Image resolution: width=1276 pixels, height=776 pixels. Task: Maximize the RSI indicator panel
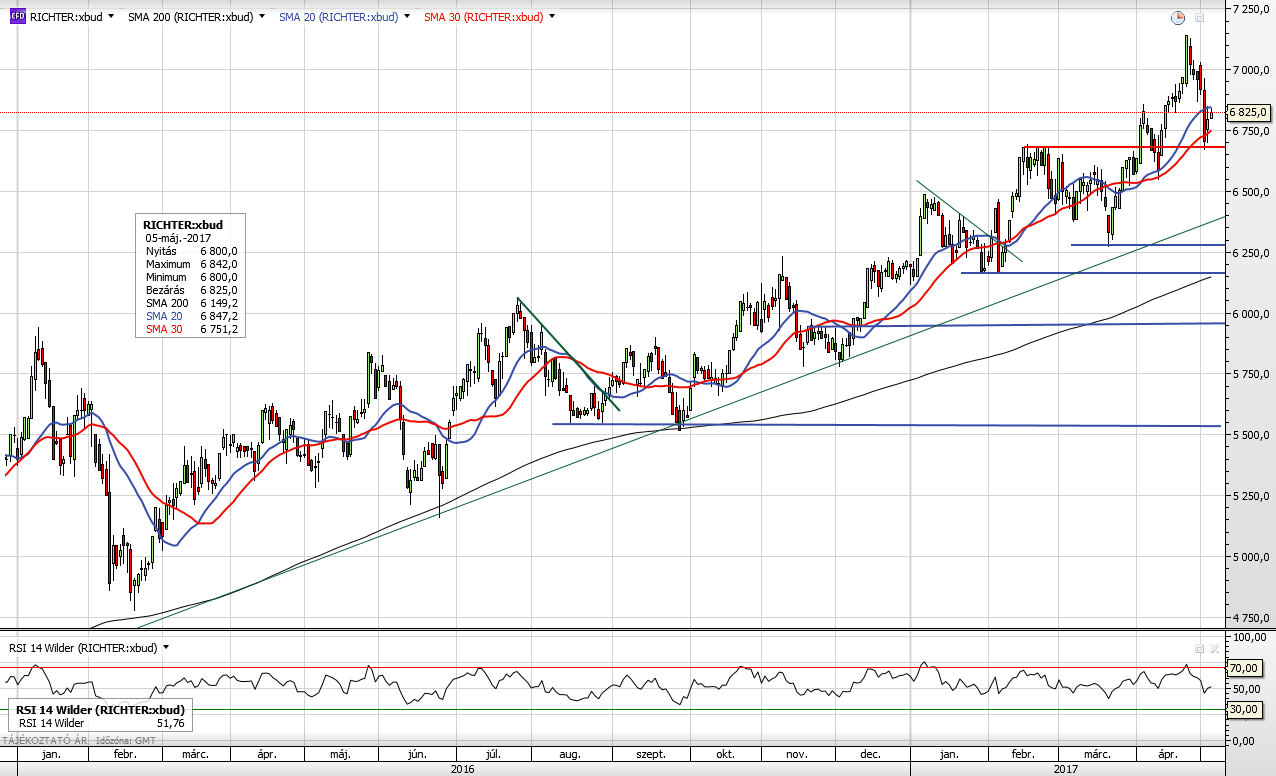(1200, 648)
